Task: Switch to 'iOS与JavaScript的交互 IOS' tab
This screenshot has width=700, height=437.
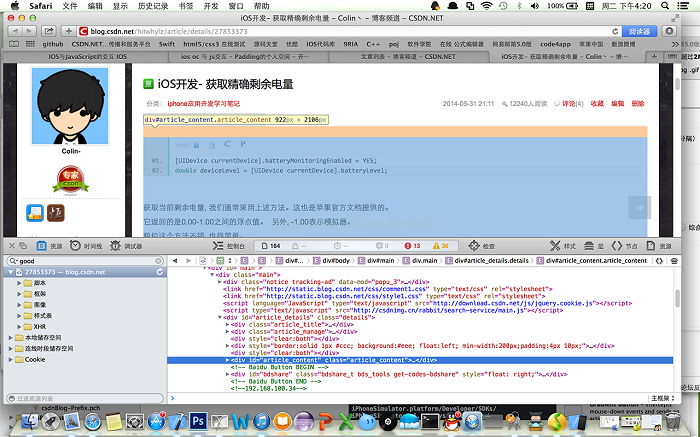Action: [x=86, y=57]
